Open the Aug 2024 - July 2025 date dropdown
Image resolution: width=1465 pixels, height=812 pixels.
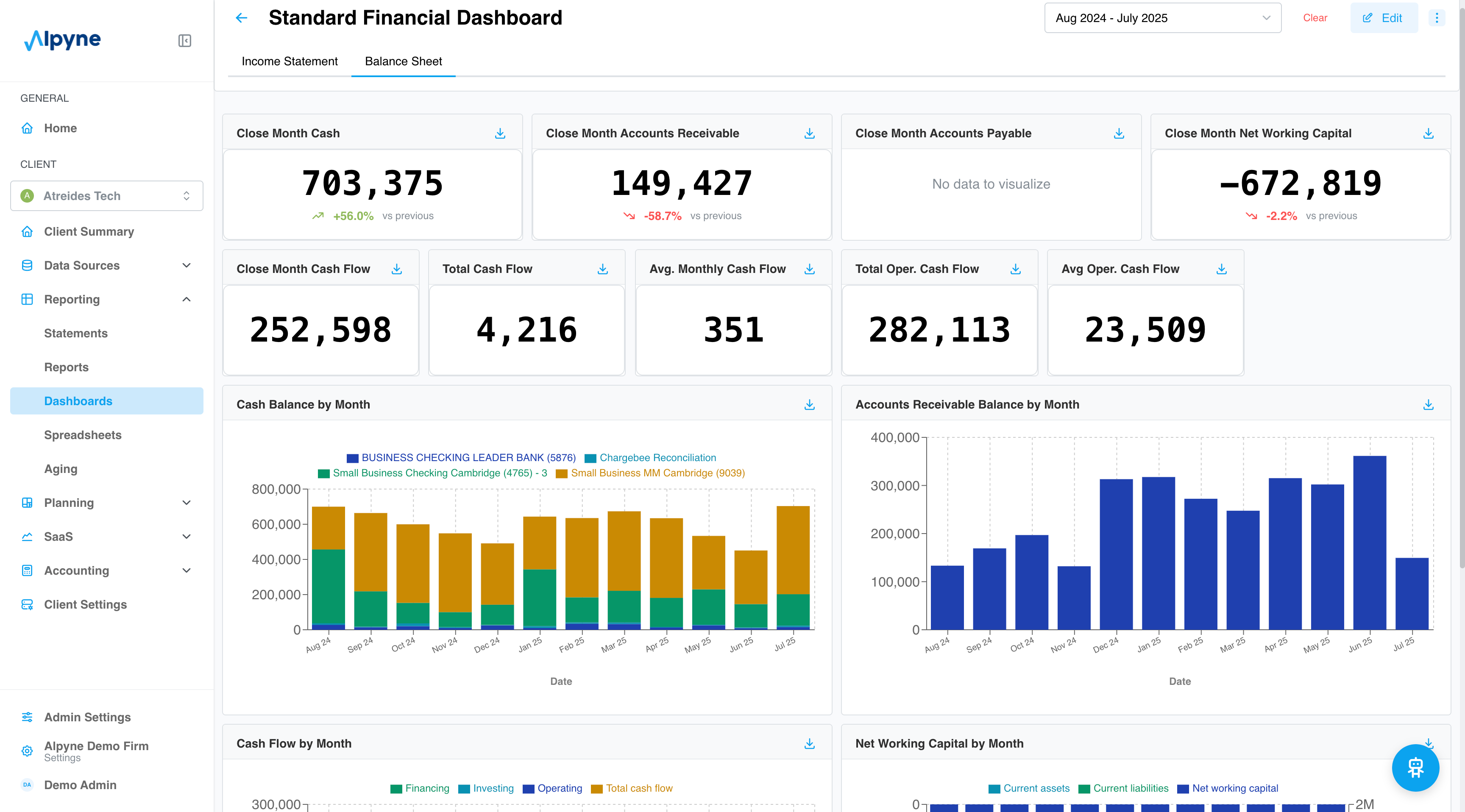tap(1162, 18)
